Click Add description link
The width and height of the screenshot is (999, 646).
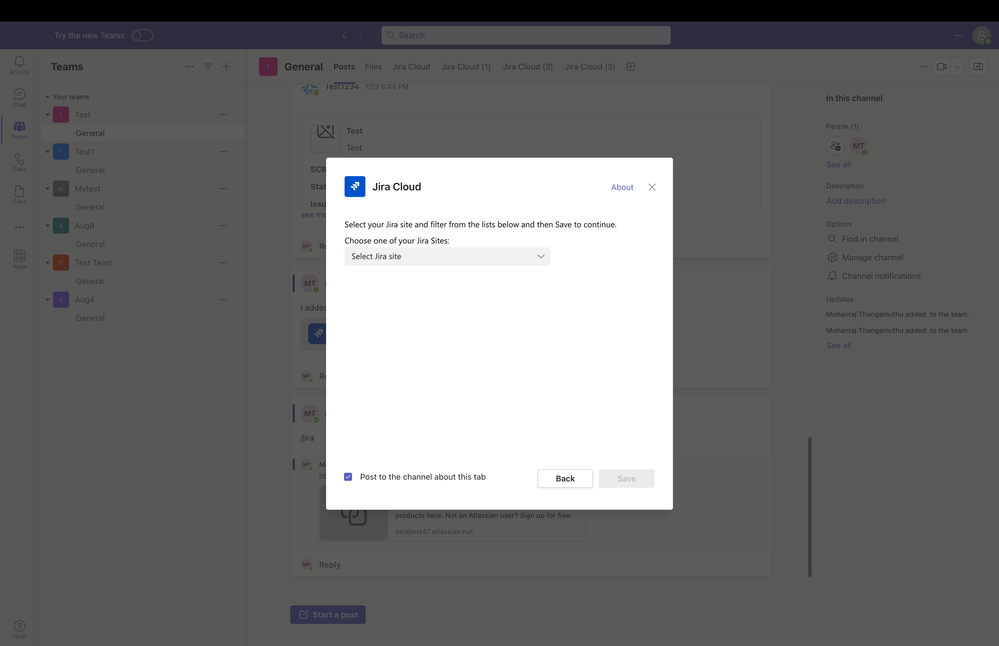click(x=856, y=201)
